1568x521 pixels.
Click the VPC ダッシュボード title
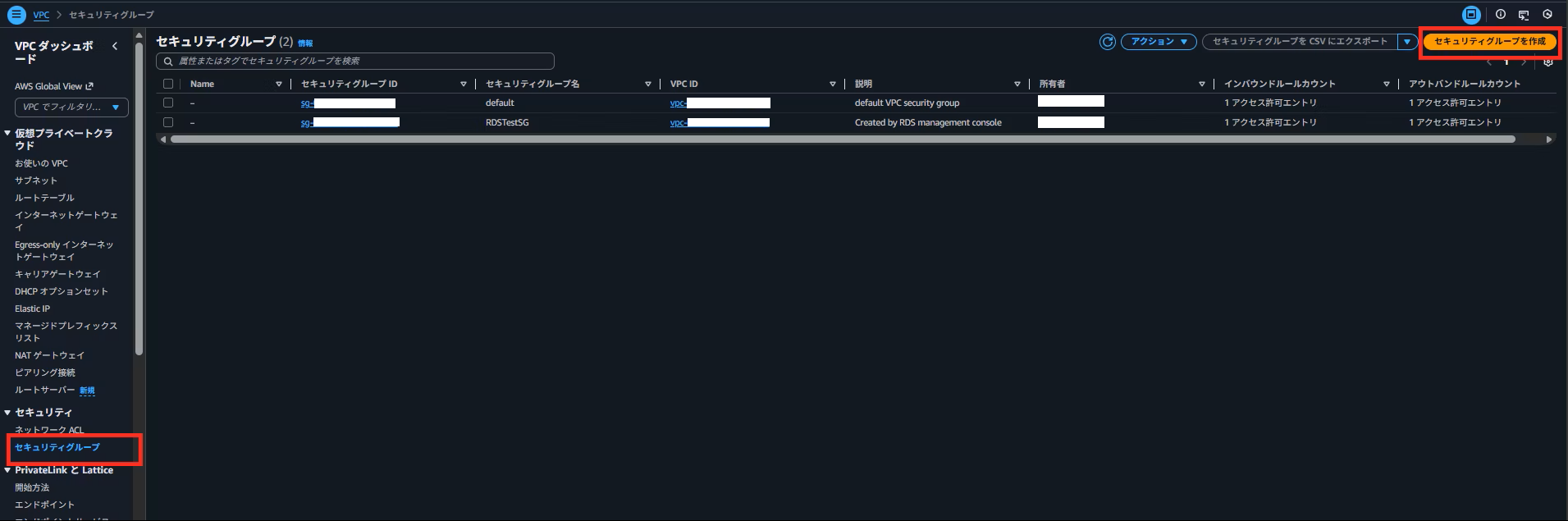point(53,53)
